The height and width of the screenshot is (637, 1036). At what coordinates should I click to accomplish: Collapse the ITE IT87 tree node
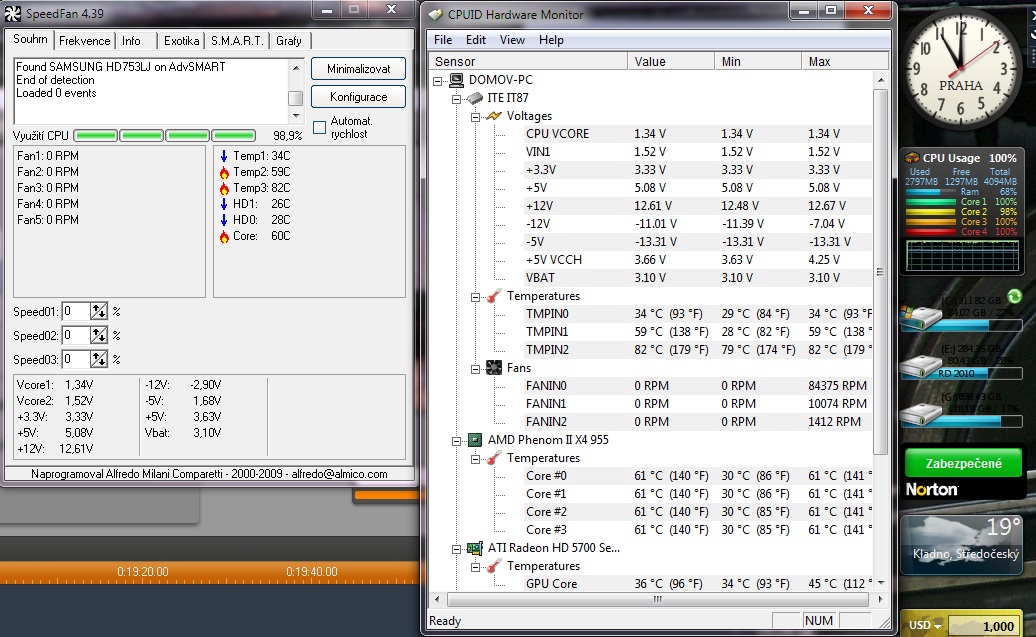tap(458, 98)
